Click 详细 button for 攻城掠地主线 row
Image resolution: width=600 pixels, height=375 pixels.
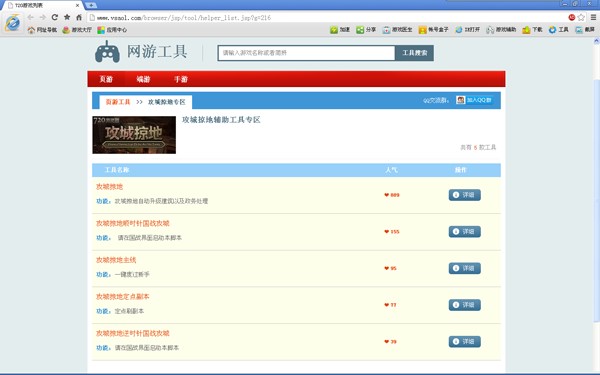click(465, 268)
